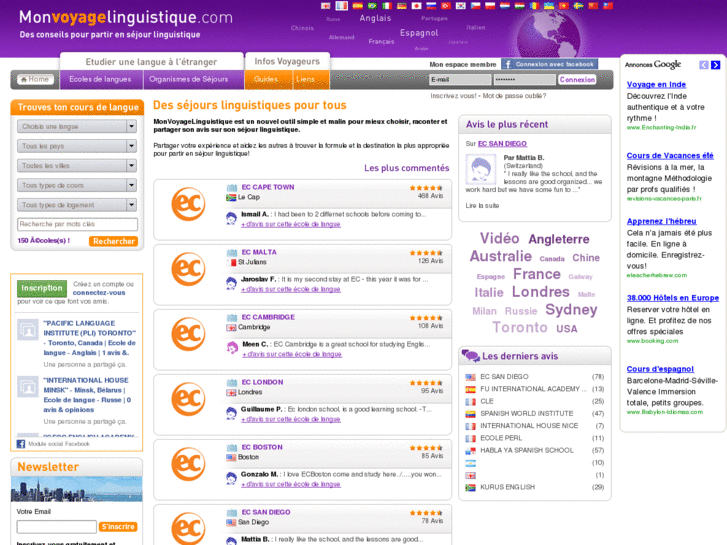Open the Home navigation button
Screen dimensions: 727x545
click(x=35, y=79)
